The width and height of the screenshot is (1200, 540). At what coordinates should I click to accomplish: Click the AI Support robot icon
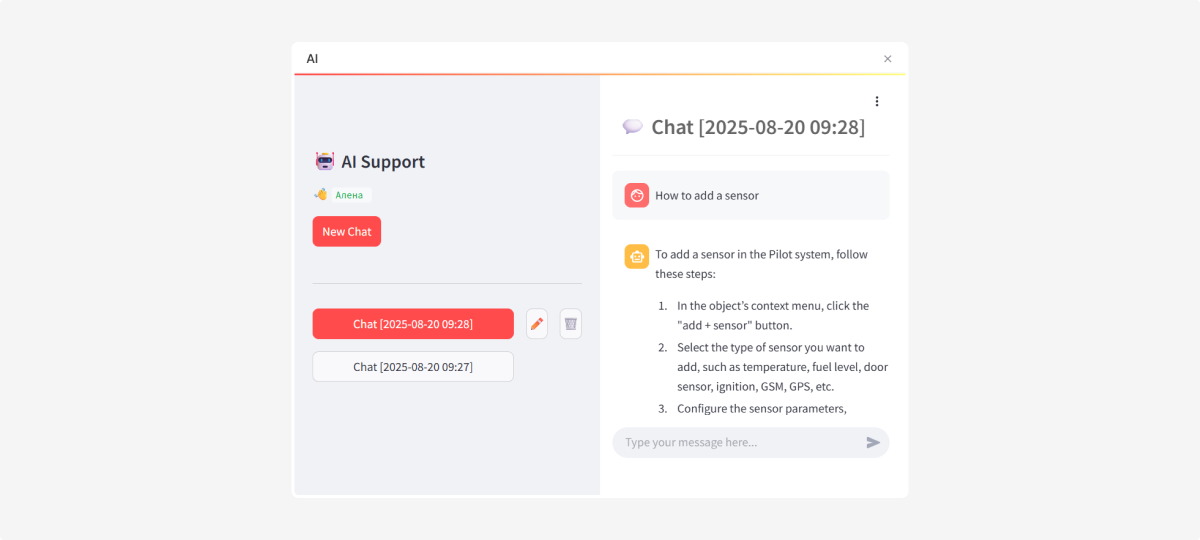[325, 161]
